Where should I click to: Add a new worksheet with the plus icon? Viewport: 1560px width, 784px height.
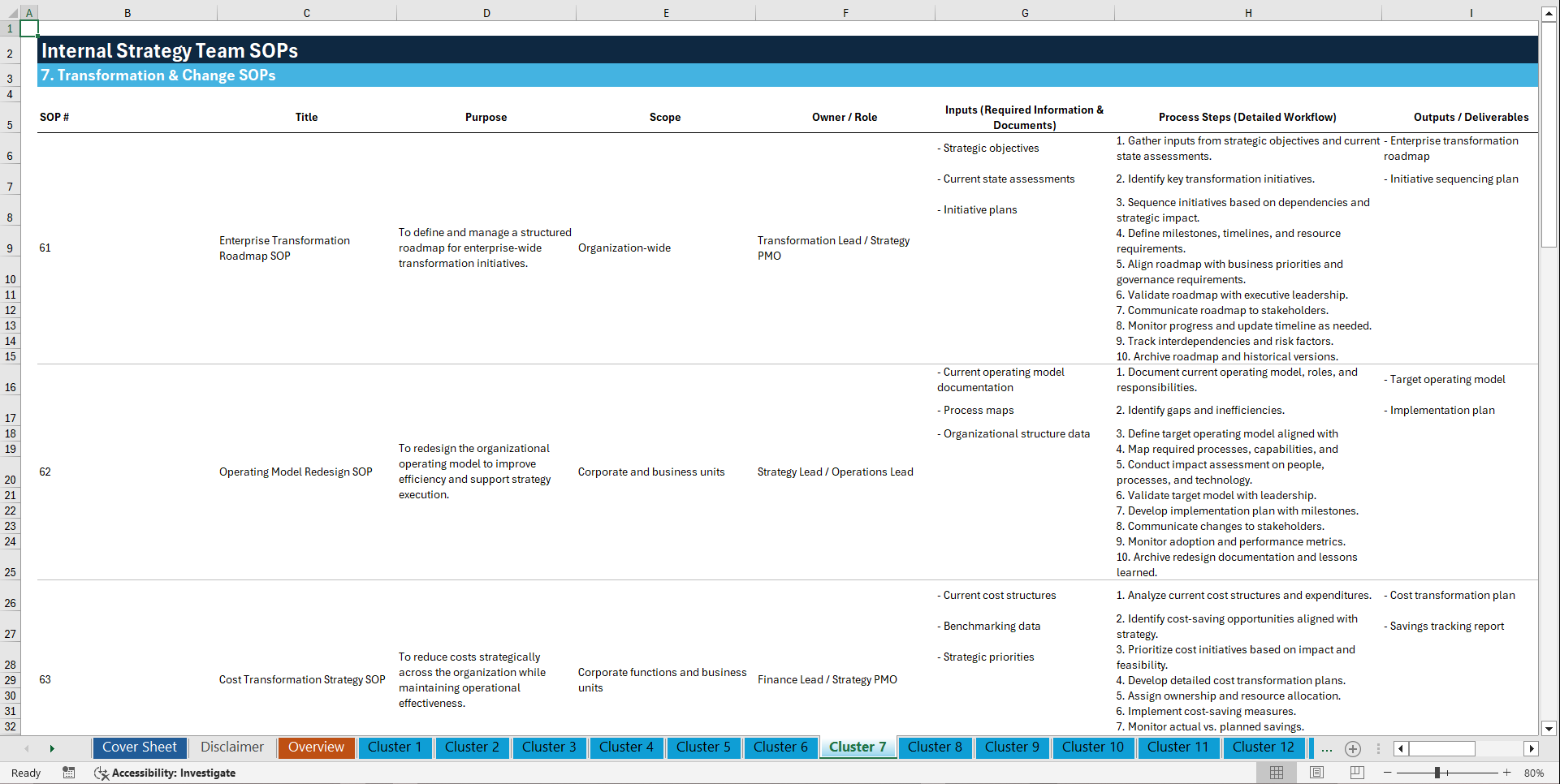[1353, 749]
